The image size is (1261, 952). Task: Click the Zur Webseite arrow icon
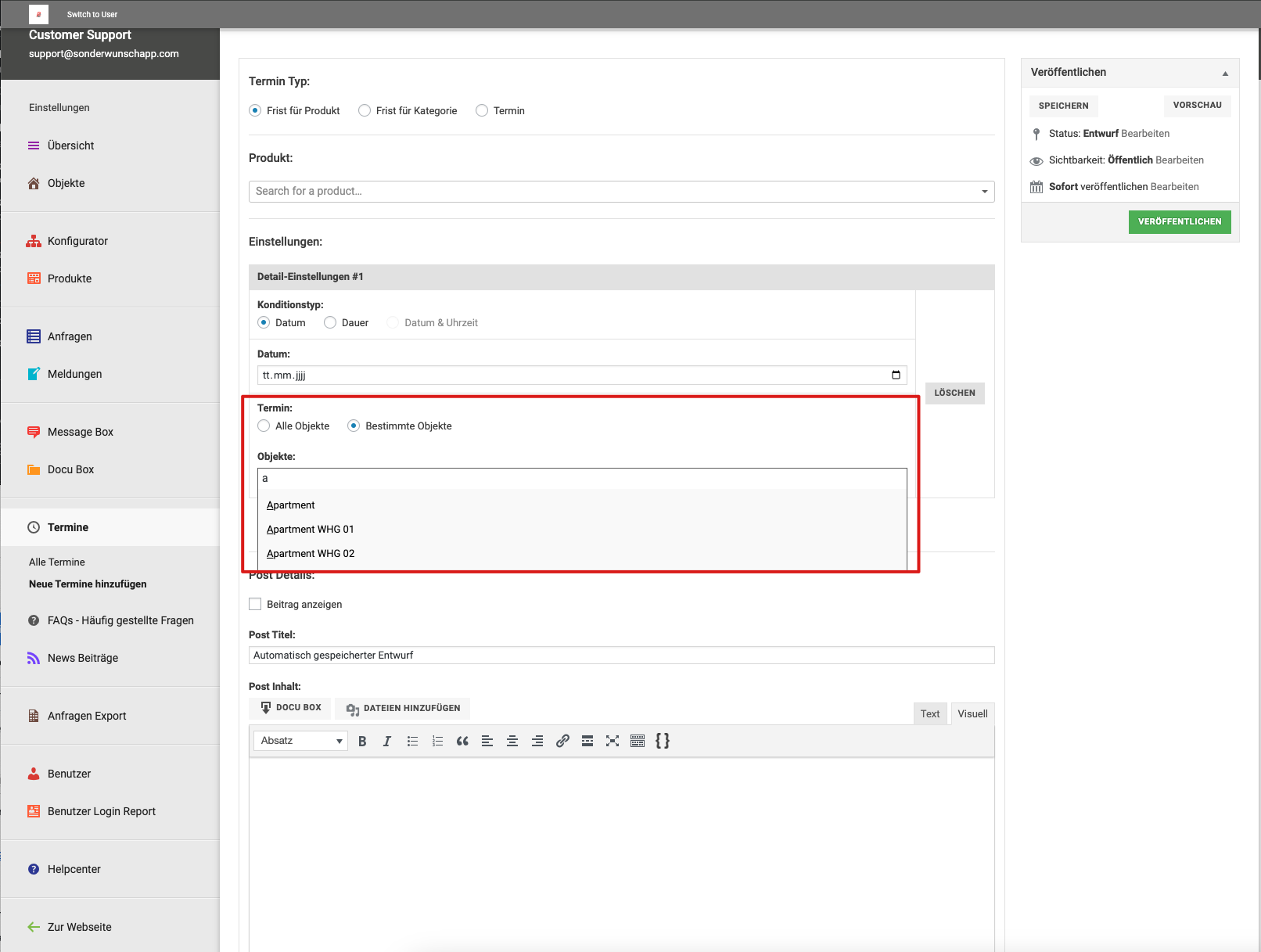(34, 927)
